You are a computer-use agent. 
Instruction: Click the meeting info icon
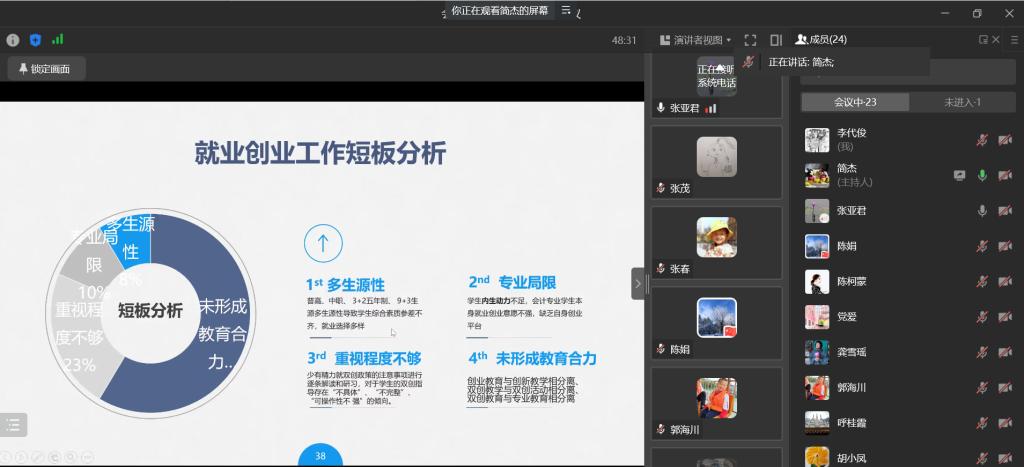point(13,40)
